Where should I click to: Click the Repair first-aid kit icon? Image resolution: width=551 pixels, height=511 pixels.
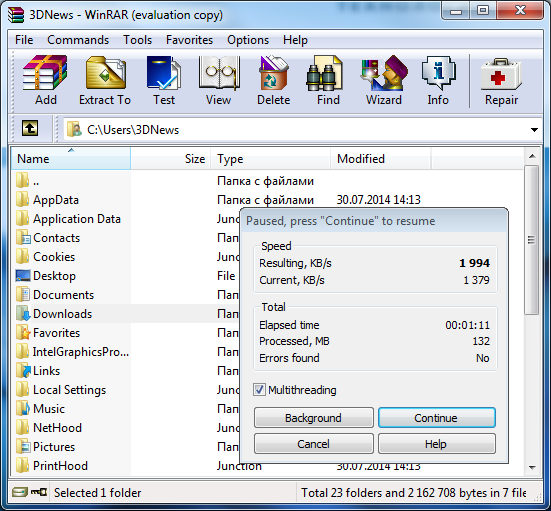point(501,80)
